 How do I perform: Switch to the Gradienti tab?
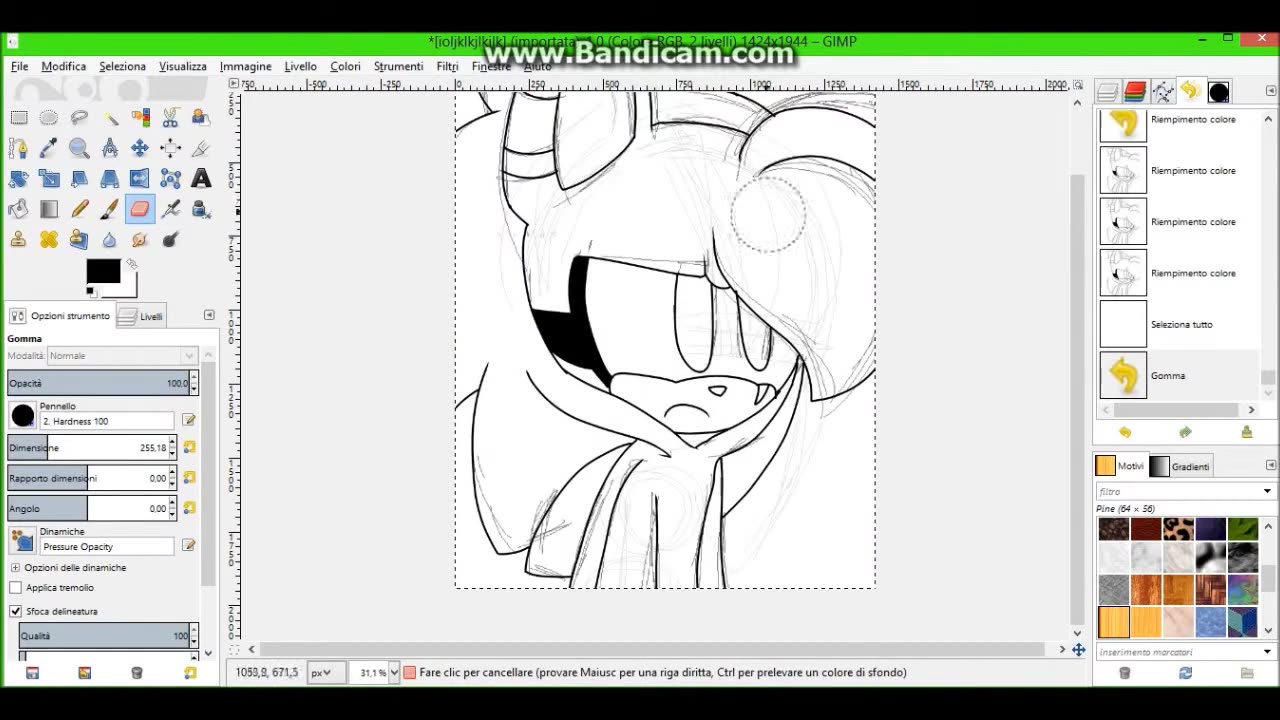coord(1180,466)
